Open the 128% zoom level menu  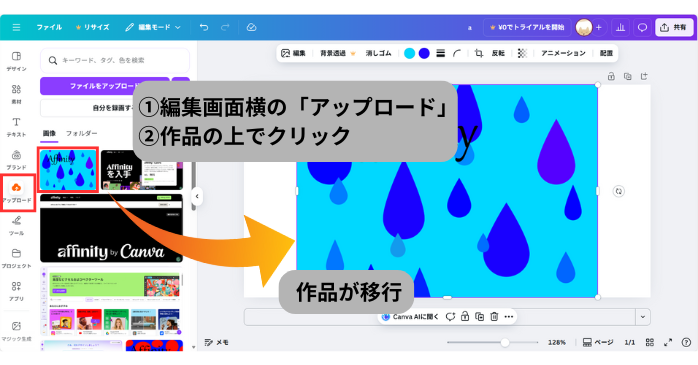556,342
